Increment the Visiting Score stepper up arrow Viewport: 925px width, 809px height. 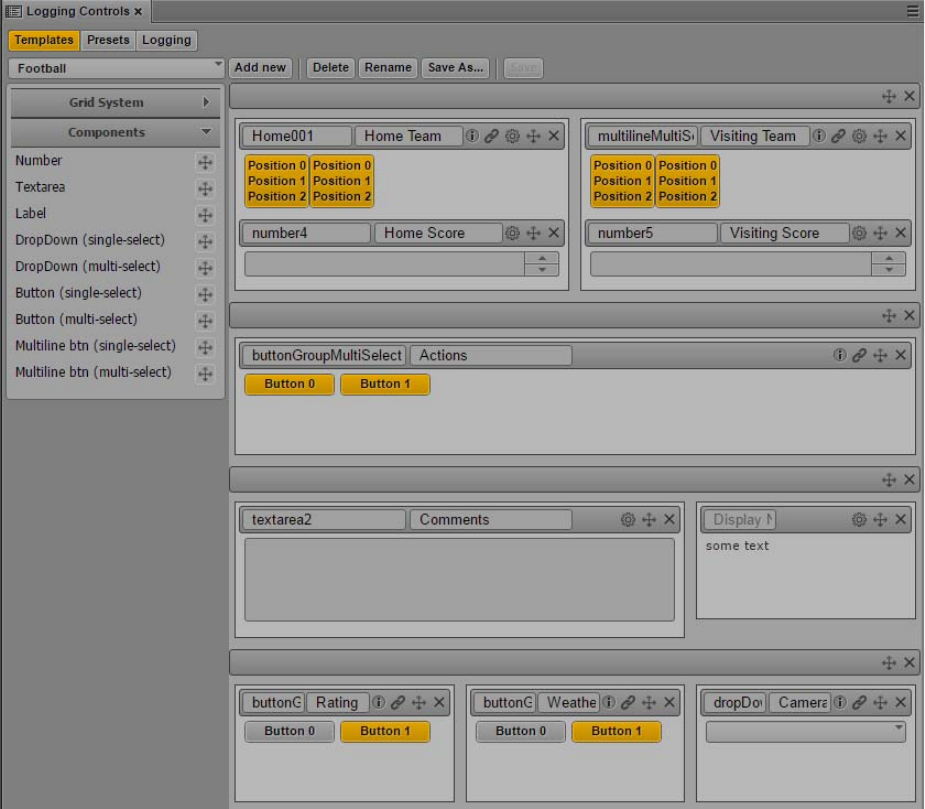tap(888, 258)
